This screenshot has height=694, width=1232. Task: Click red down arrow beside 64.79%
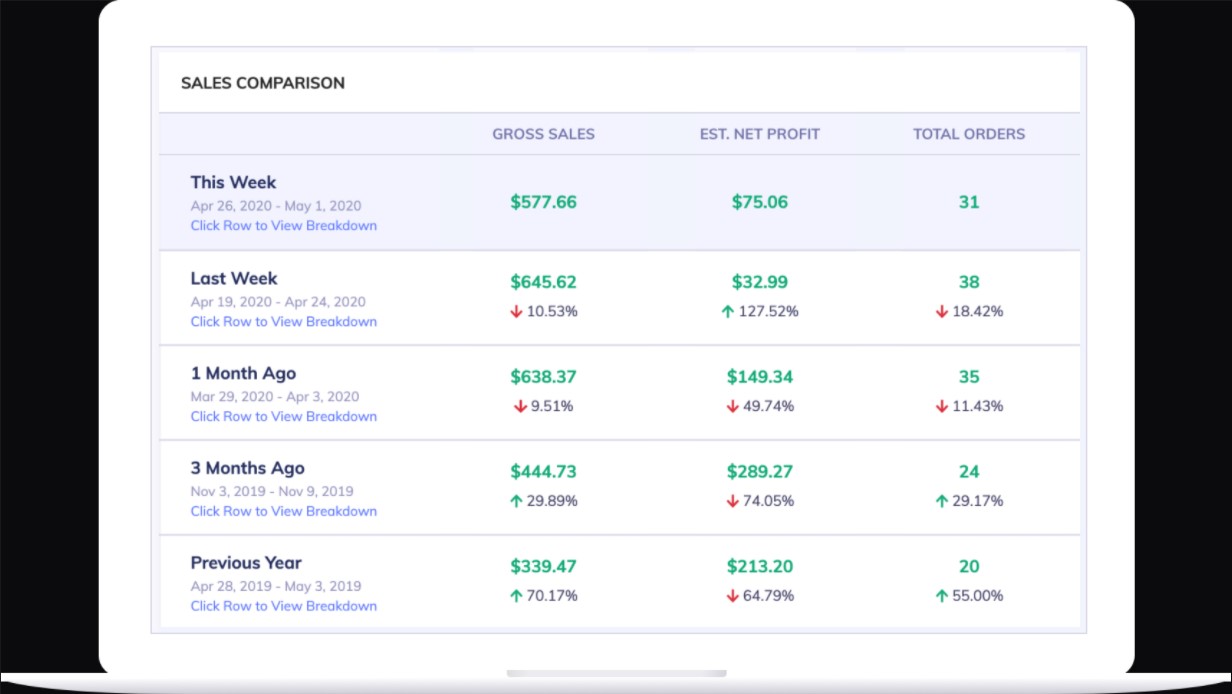click(733, 596)
